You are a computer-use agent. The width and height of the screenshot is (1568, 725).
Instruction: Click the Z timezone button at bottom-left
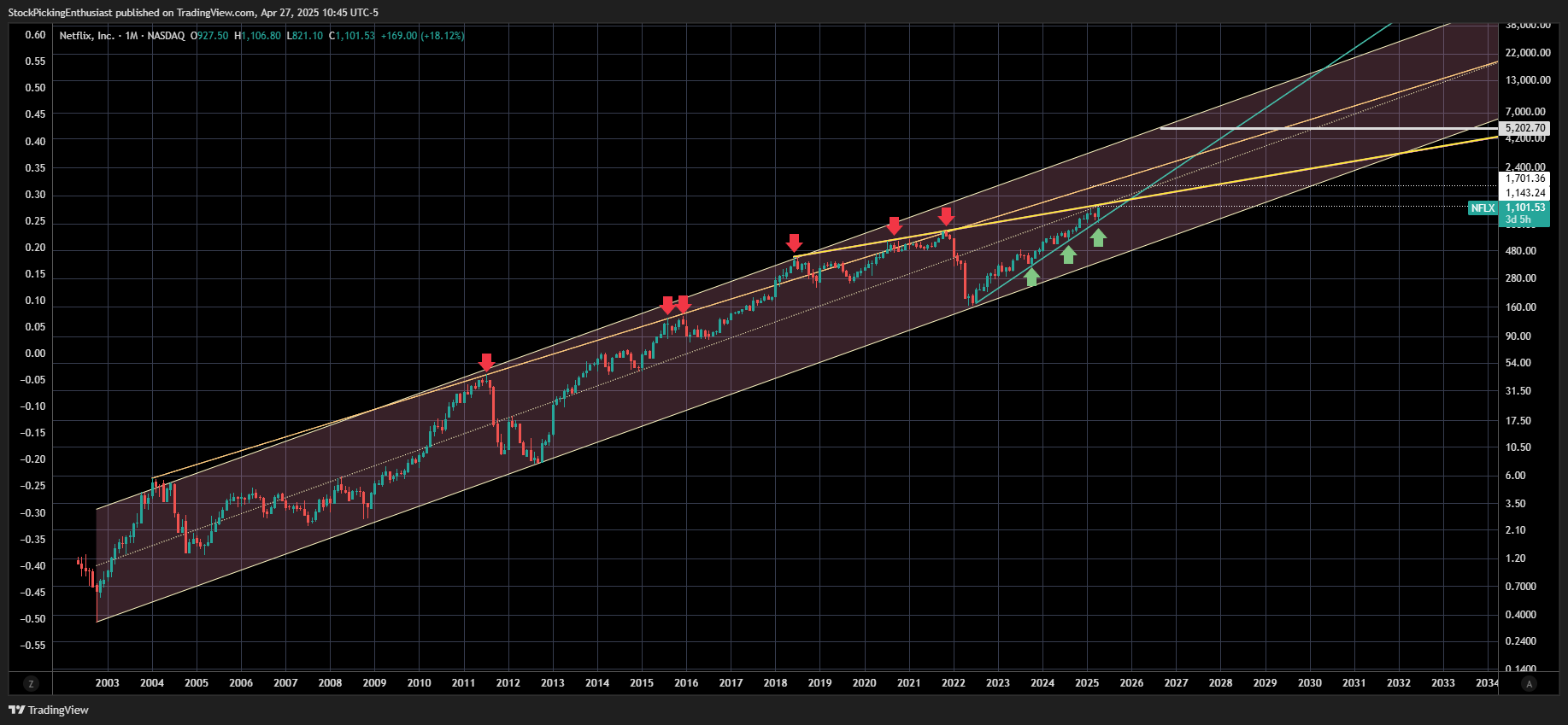click(31, 683)
